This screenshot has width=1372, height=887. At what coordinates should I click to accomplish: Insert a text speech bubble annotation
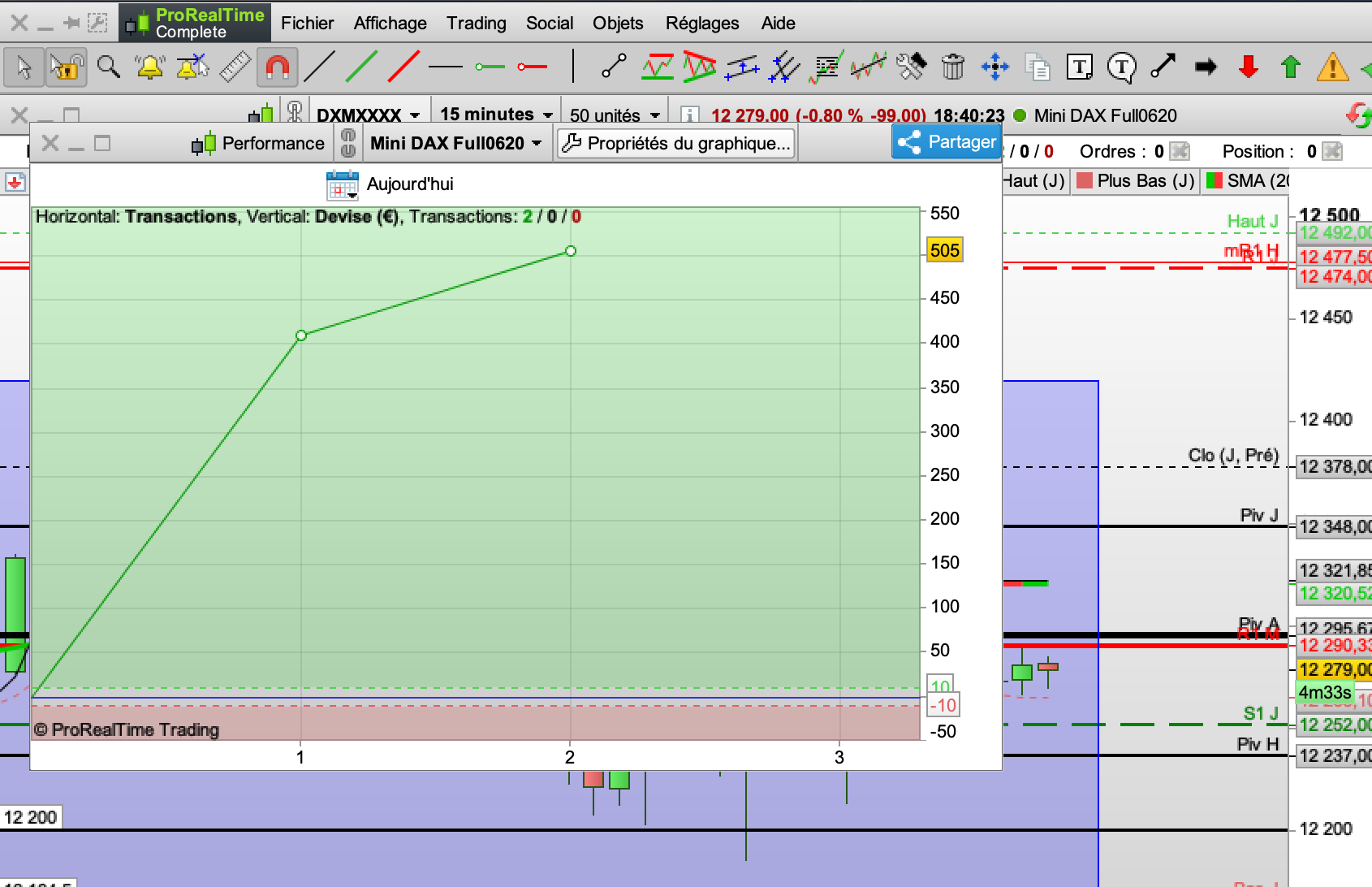1122,67
